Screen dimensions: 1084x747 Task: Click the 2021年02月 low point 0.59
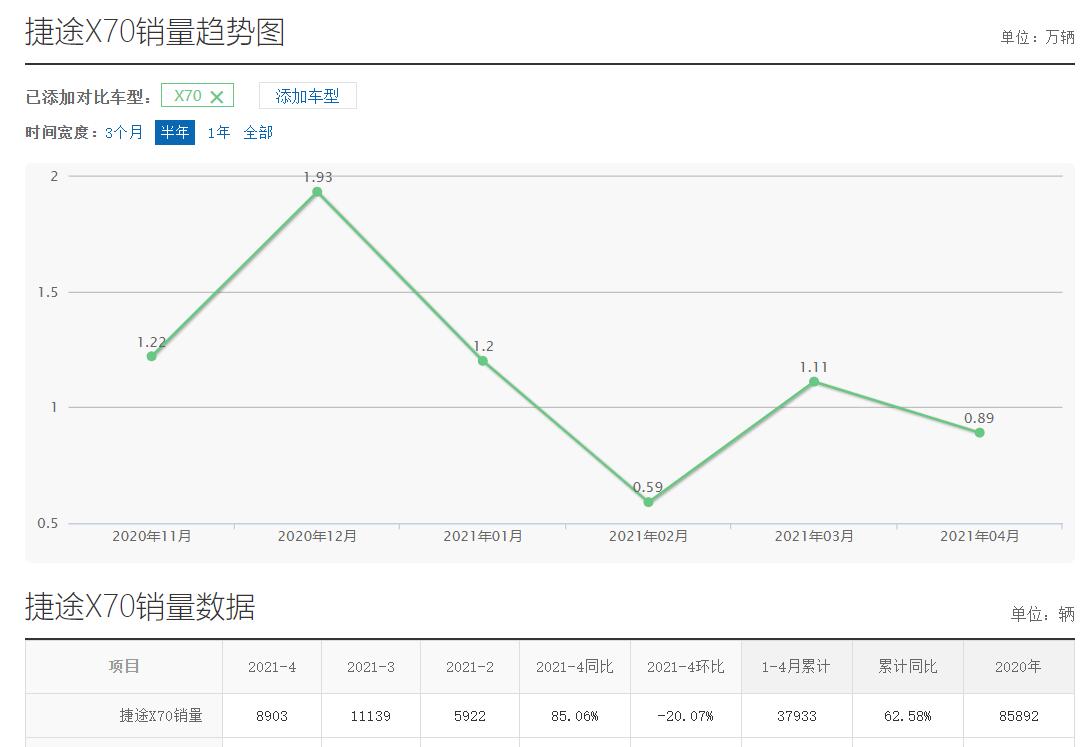[648, 502]
